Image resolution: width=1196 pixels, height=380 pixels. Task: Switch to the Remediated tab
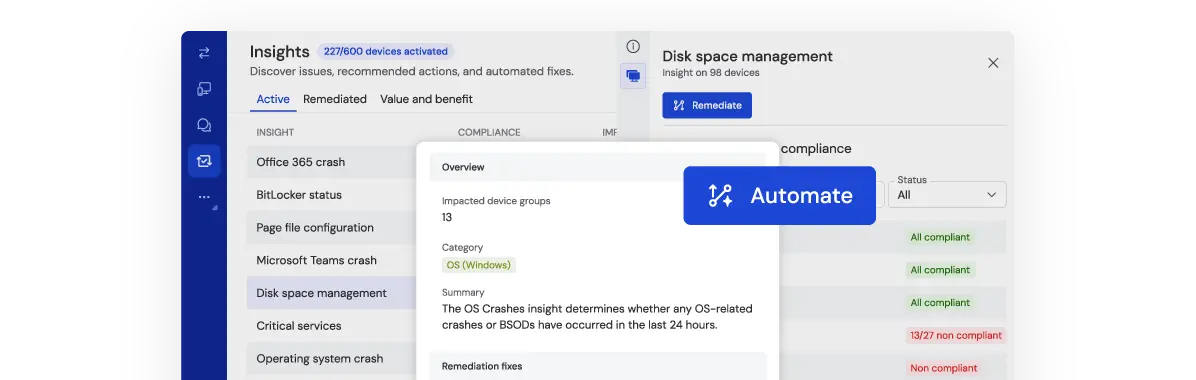coord(335,99)
